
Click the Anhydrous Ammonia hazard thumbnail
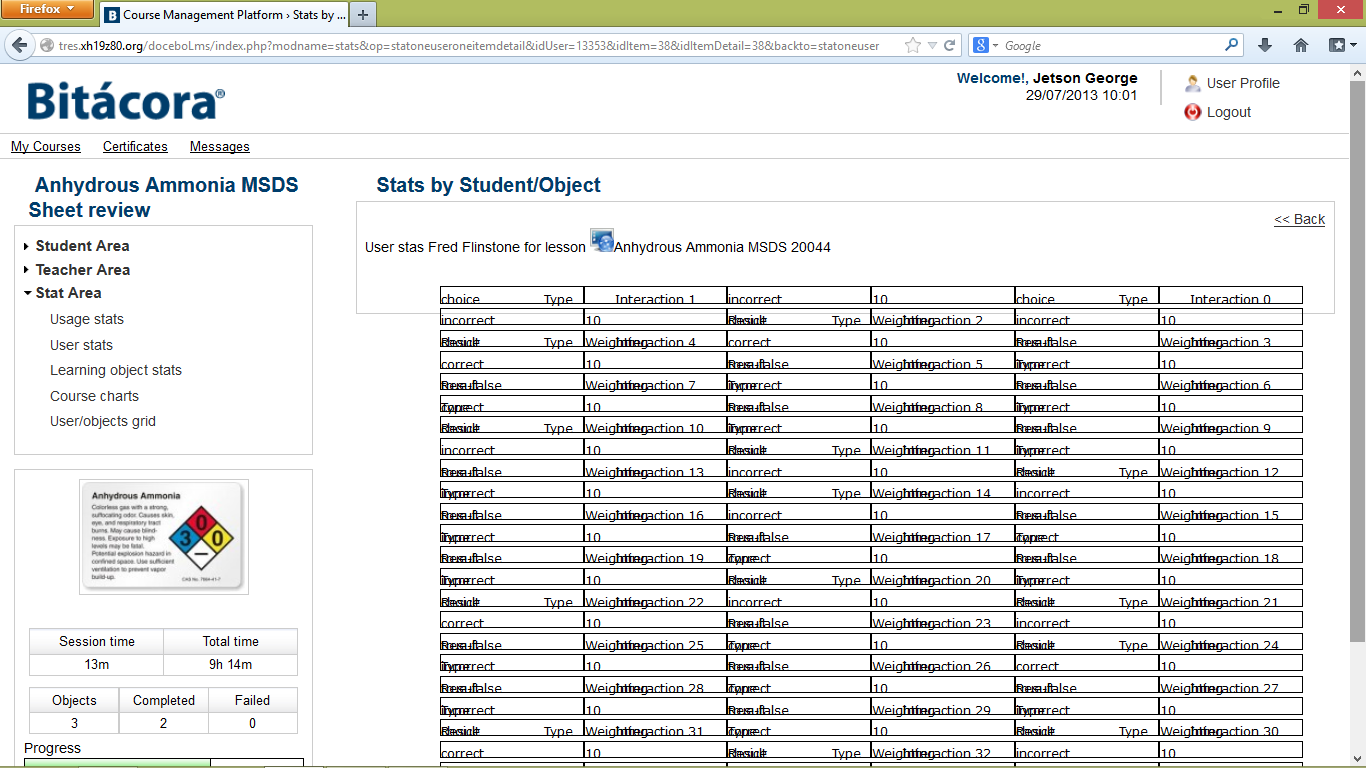pyautogui.click(x=164, y=537)
